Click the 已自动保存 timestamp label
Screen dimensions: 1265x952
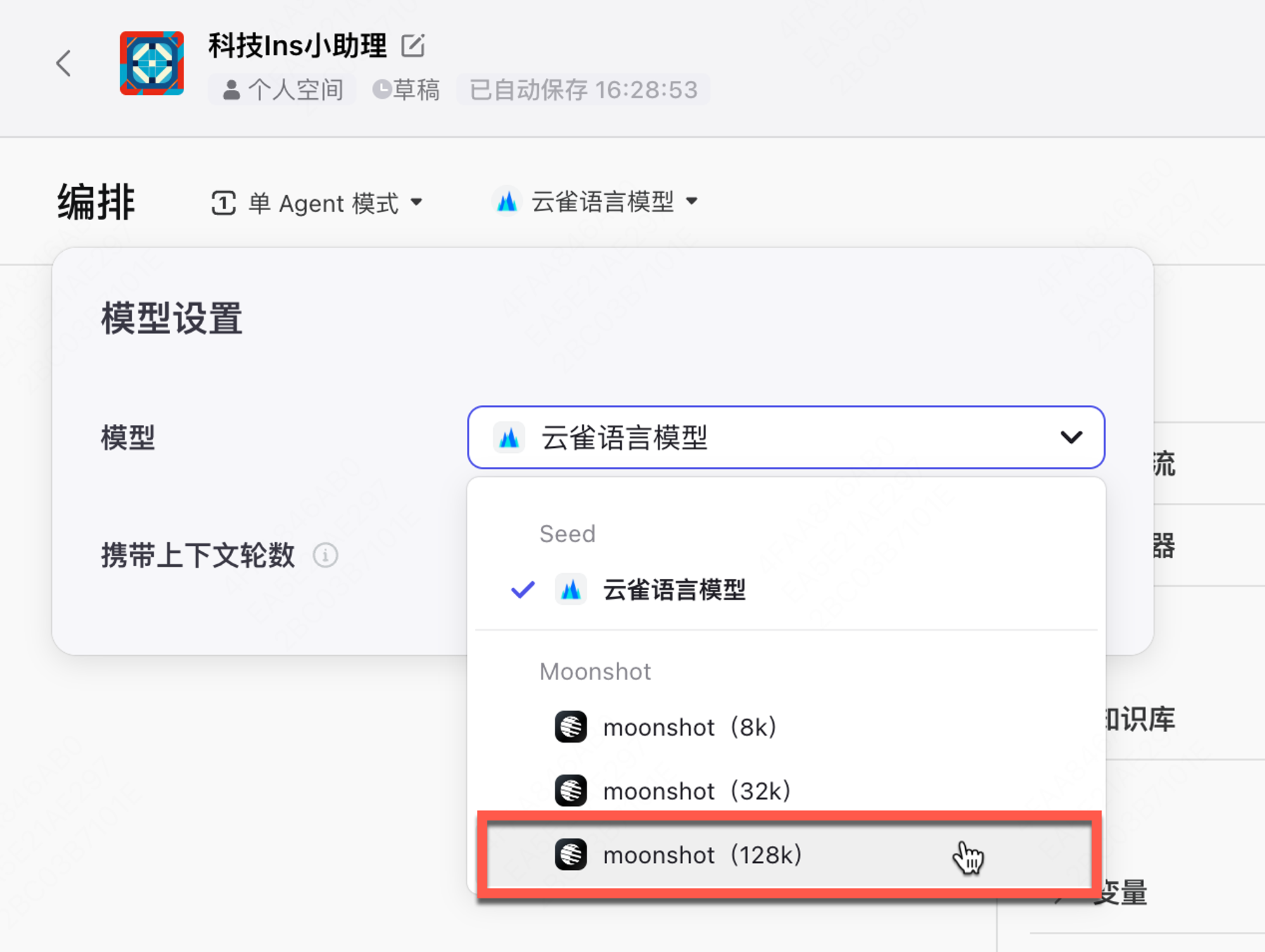583,90
